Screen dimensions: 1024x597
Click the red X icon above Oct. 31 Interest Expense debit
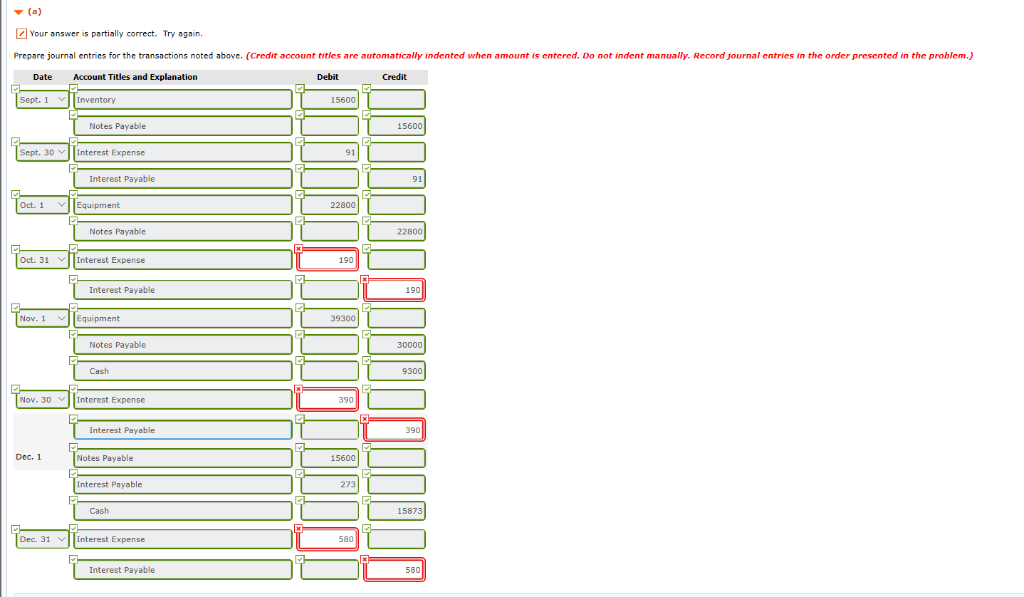click(300, 250)
